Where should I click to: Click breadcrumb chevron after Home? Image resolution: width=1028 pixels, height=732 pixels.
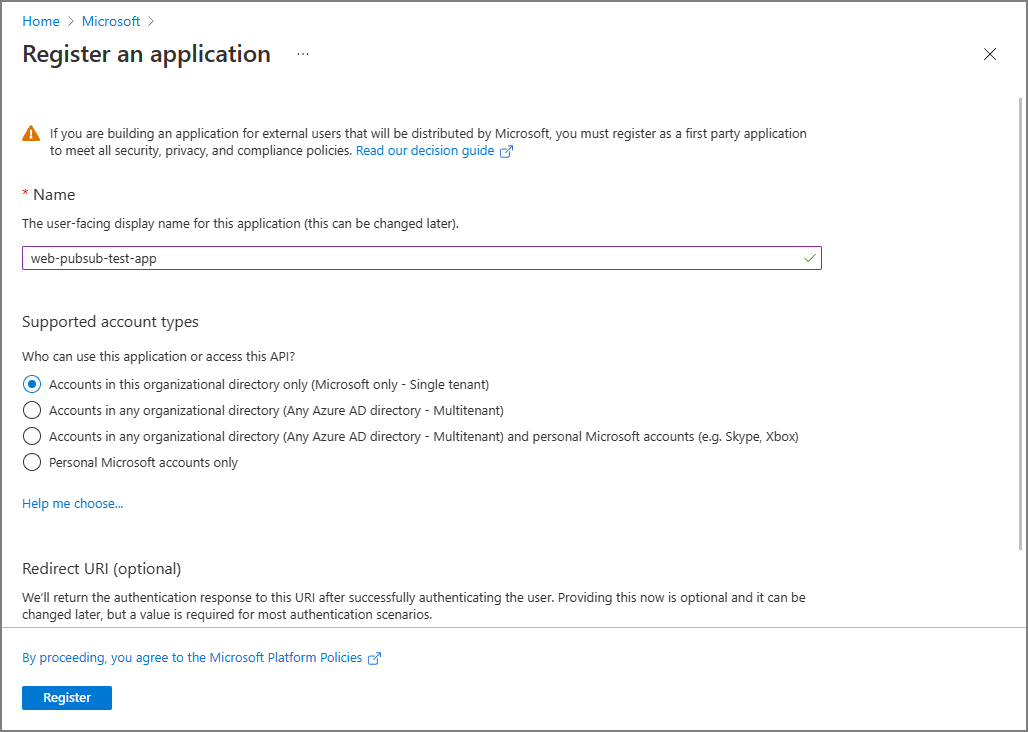tap(70, 21)
